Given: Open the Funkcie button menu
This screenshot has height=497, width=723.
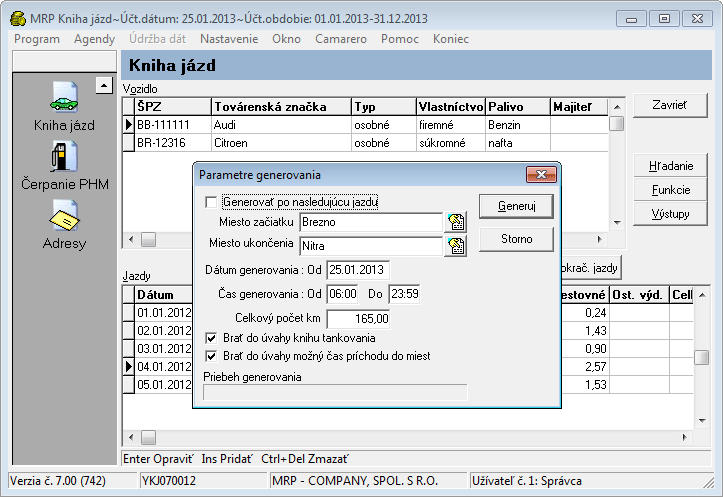Looking at the screenshot, I should click(x=669, y=189).
